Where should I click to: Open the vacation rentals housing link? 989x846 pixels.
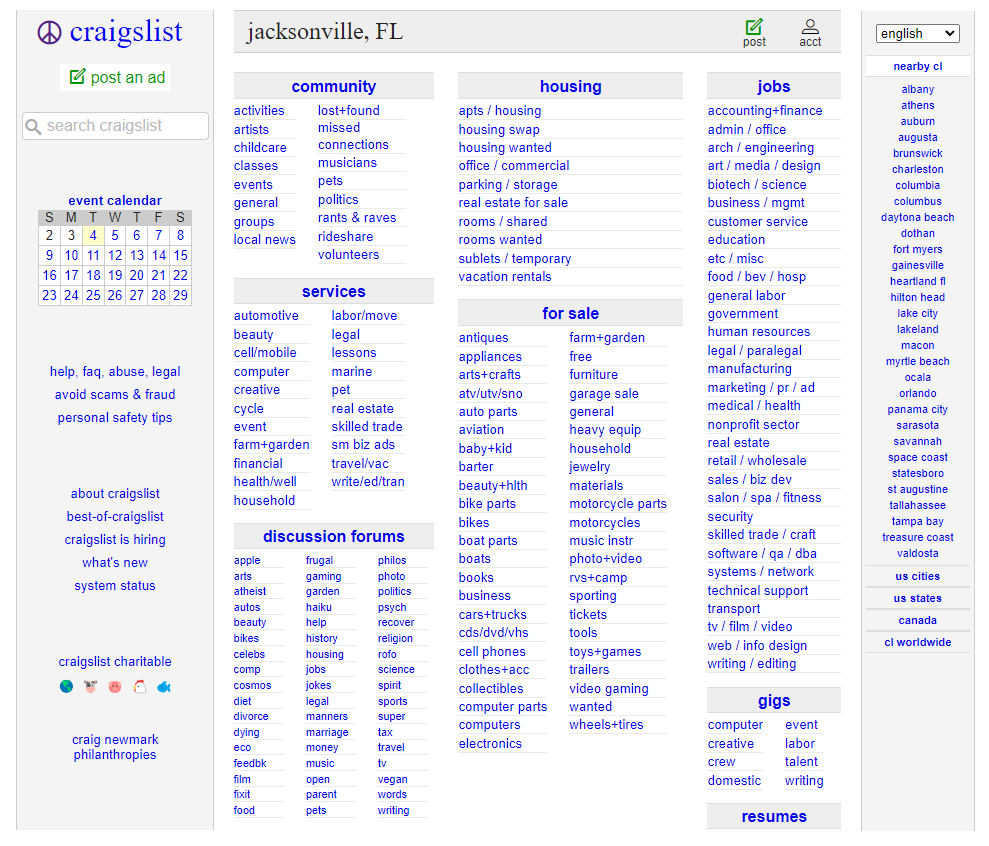[x=504, y=277]
